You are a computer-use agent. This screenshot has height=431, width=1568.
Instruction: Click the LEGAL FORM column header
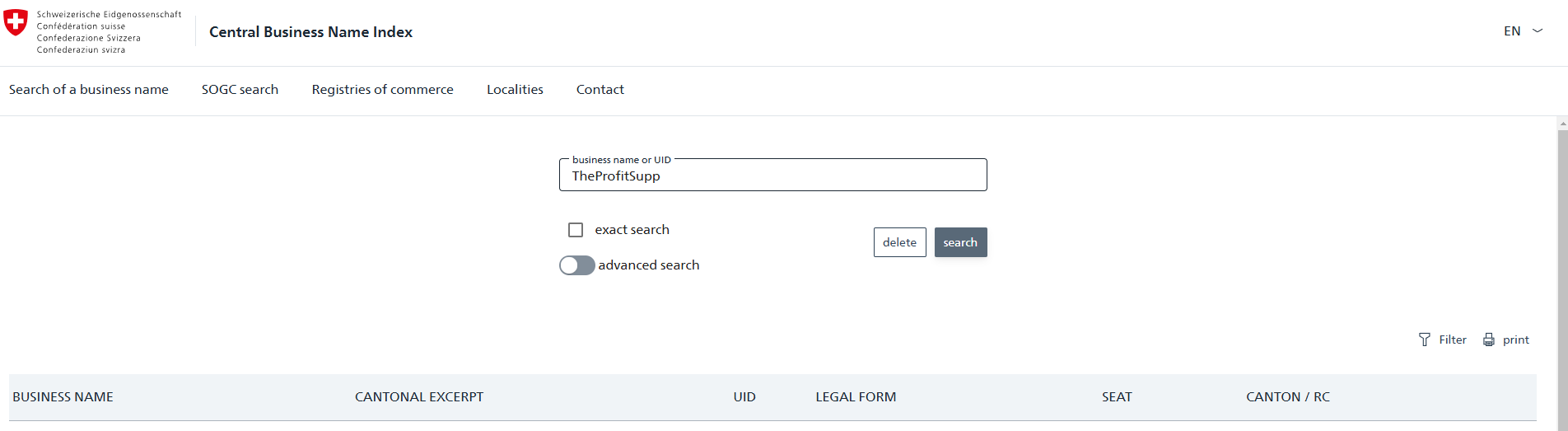click(x=856, y=397)
